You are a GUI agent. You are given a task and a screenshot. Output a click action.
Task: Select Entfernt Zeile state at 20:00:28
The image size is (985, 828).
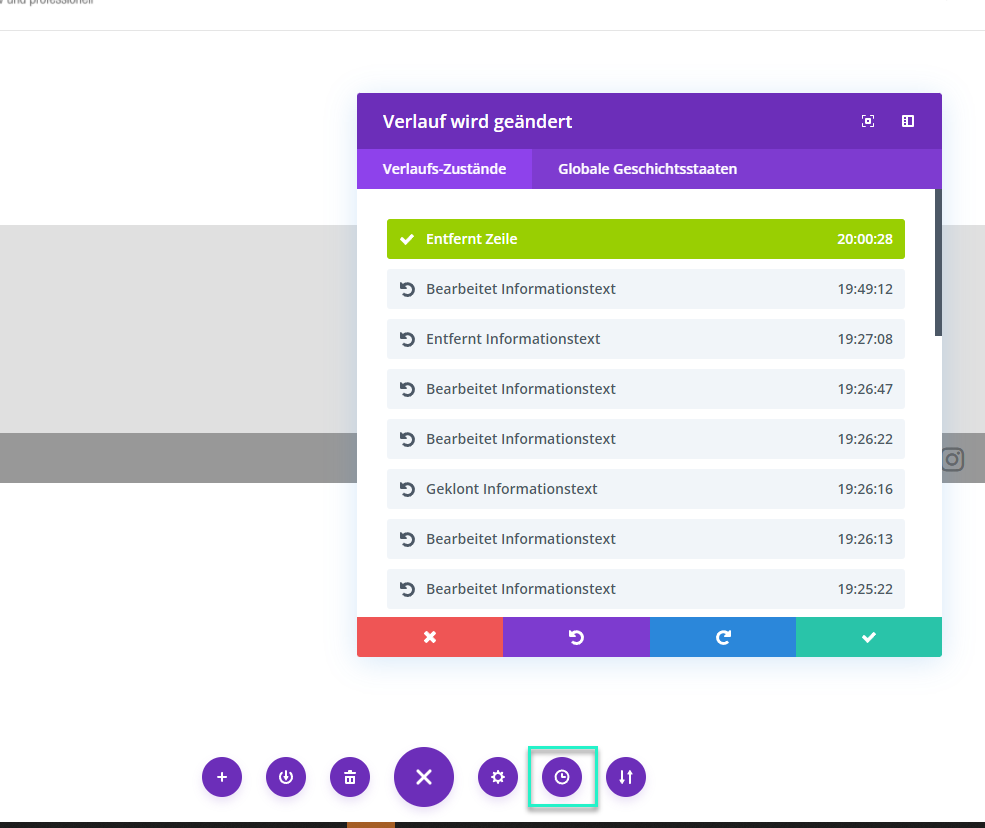click(645, 239)
